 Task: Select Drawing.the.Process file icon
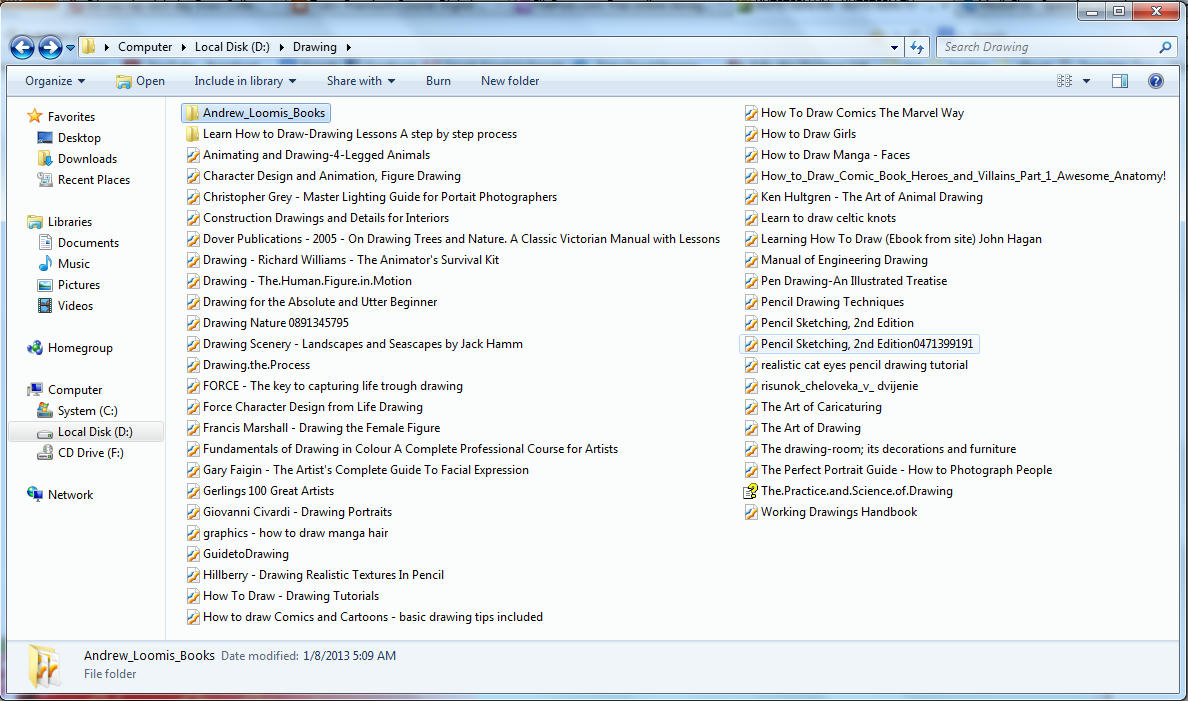193,365
